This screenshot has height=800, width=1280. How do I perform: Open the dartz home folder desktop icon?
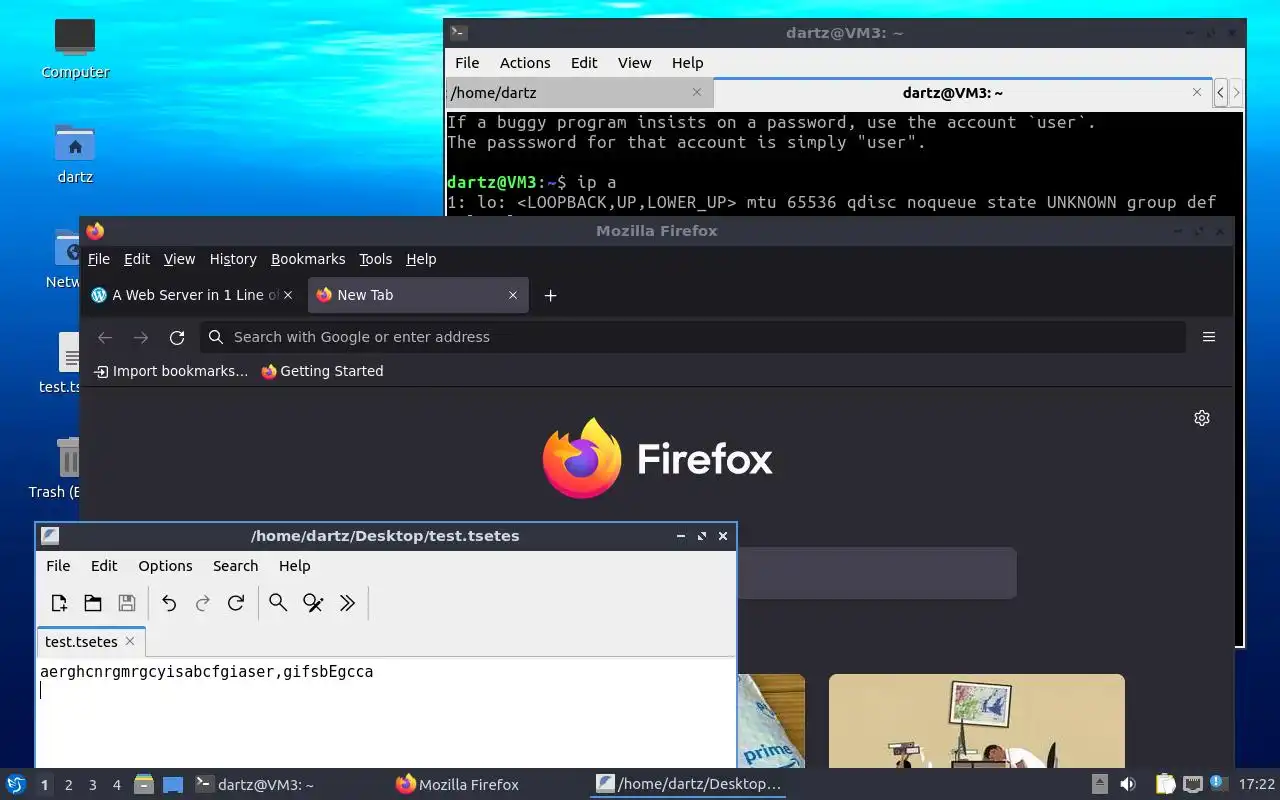coord(75,153)
